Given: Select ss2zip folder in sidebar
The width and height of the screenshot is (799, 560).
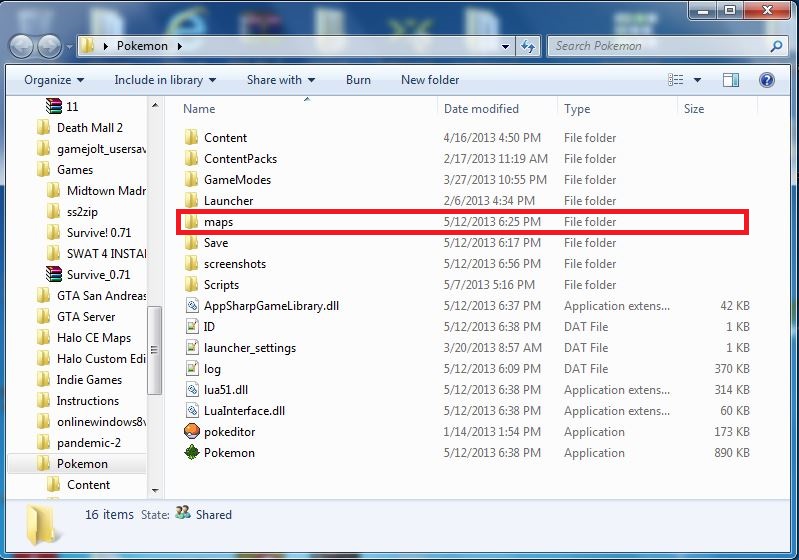Looking at the screenshot, I should (82, 211).
